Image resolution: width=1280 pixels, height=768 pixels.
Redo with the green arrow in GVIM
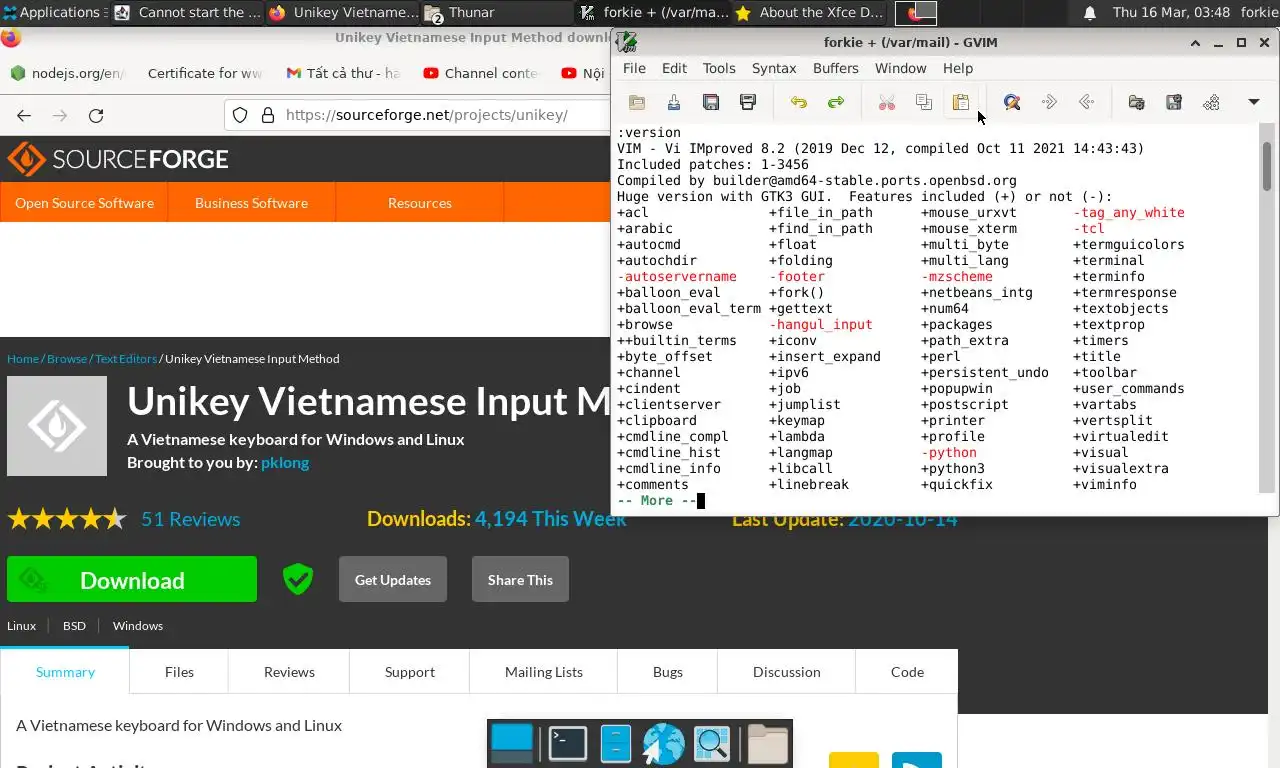click(836, 102)
